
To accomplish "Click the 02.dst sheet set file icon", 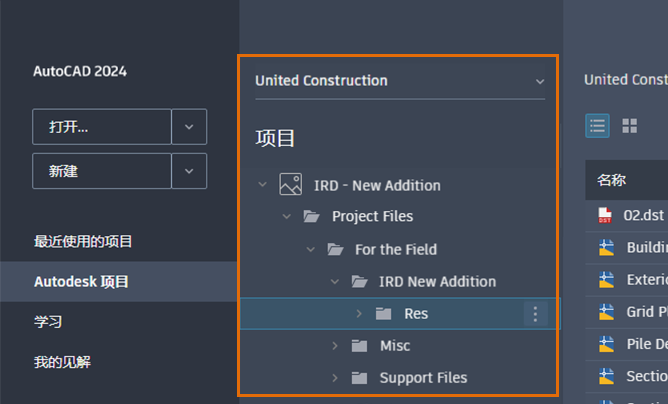I will 605,215.
